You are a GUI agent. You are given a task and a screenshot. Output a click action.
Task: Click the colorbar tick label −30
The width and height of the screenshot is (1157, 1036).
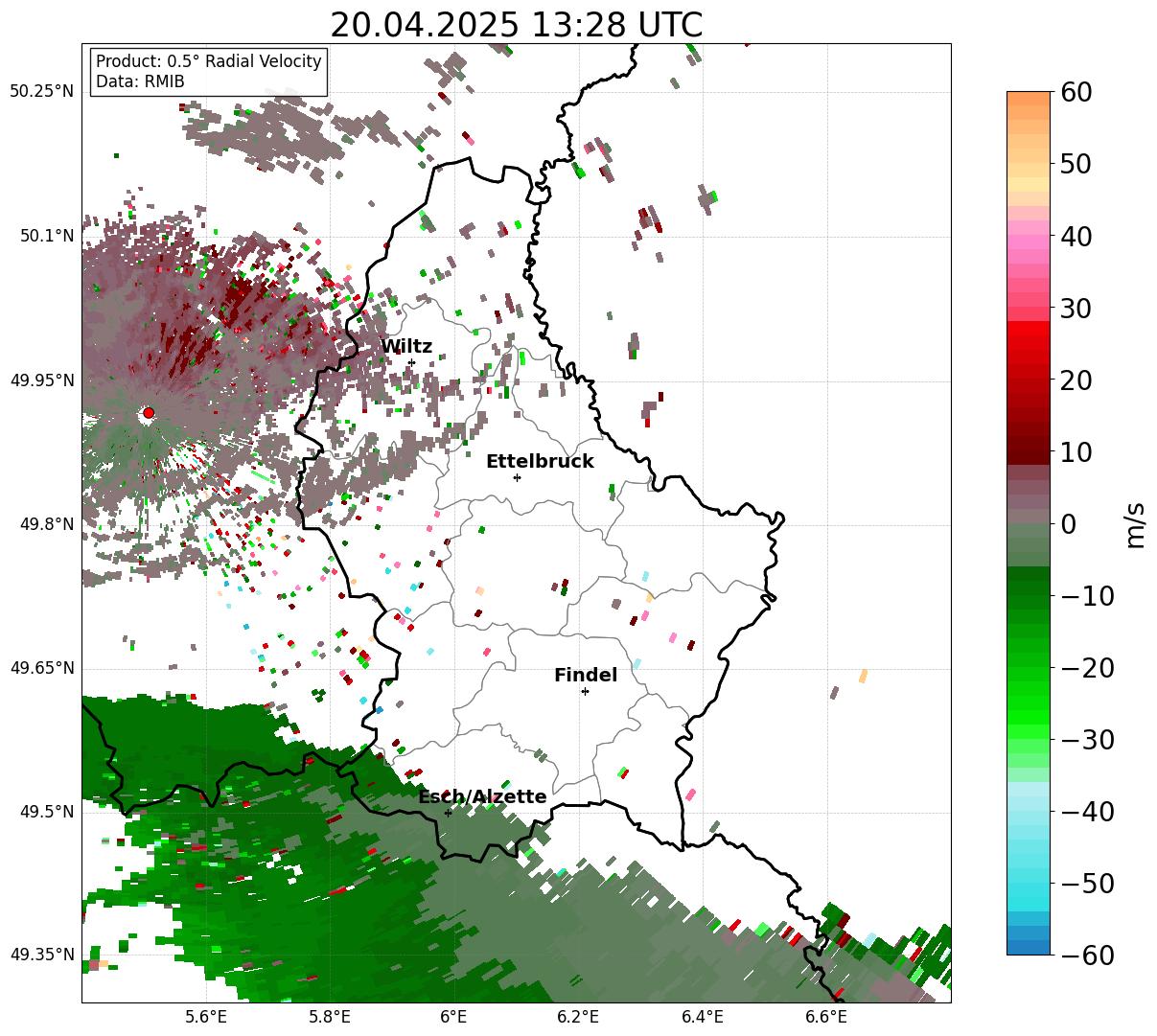click(1087, 739)
